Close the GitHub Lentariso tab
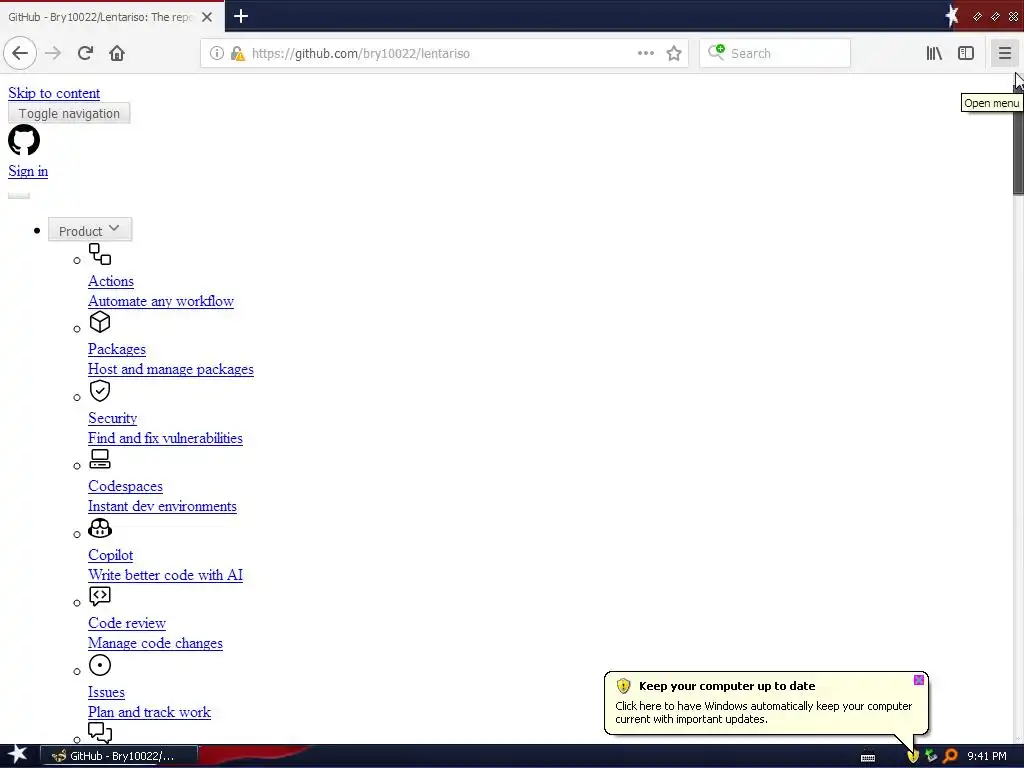Screen dimensions: 1024x768 pos(207,17)
